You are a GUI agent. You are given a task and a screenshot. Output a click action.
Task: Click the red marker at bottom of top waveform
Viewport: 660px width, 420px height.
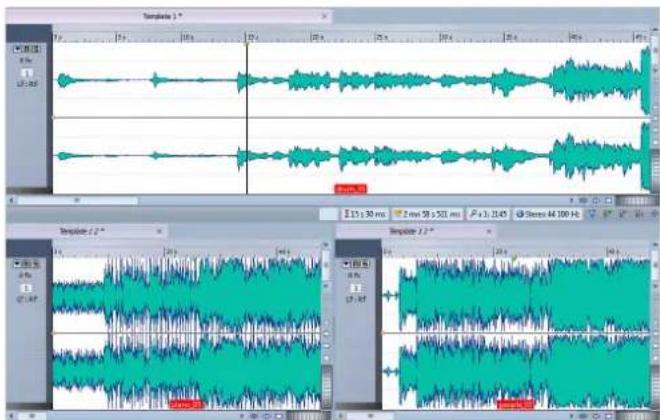(x=351, y=189)
